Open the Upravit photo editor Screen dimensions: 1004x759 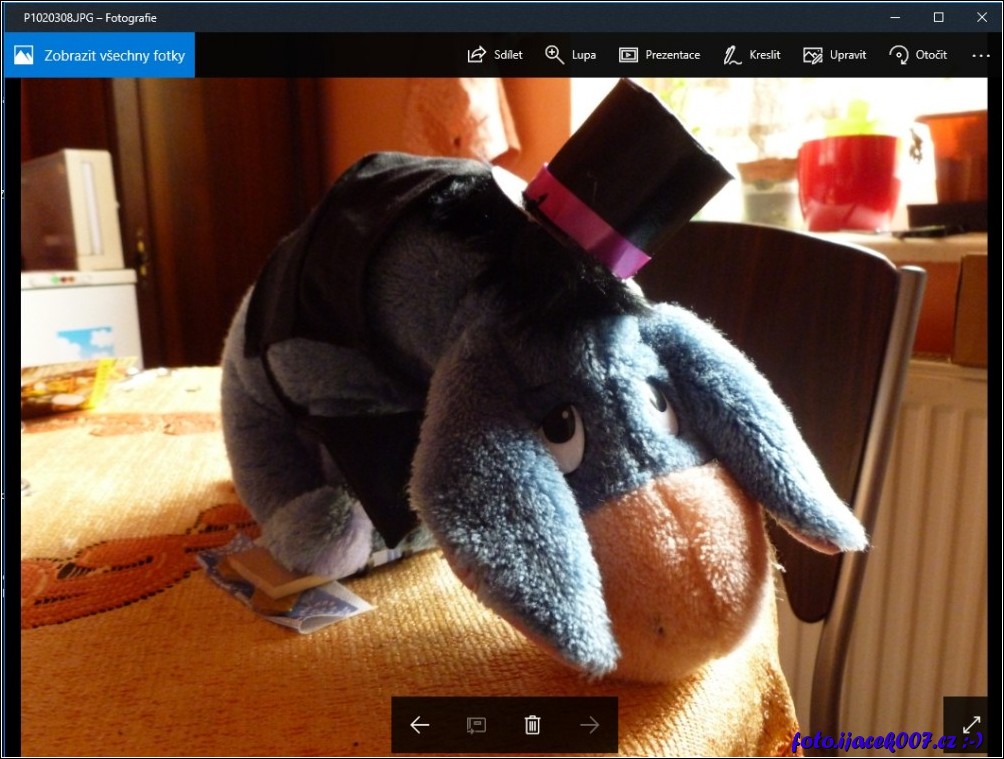click(834, 55)
